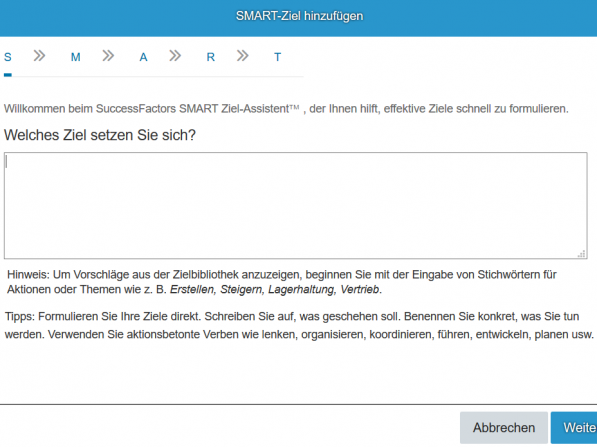This screenshot has width=597, height=447.
Task: Click the double-chevron arrow between R and T
Action: (x=243, y=56)
